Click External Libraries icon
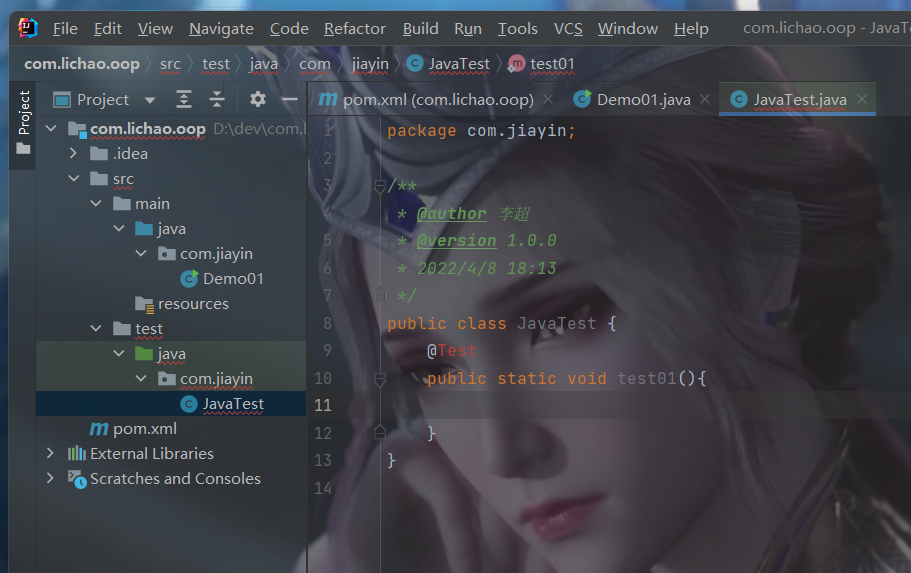The image size is (911, 573). [76, 453]
